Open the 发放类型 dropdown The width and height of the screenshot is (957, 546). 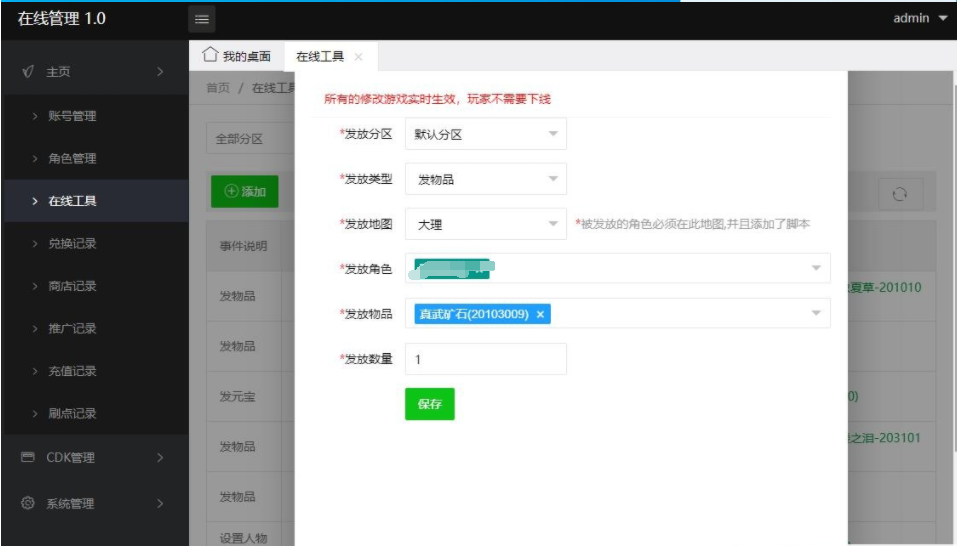pyautogui.click(x=486, y=180)
